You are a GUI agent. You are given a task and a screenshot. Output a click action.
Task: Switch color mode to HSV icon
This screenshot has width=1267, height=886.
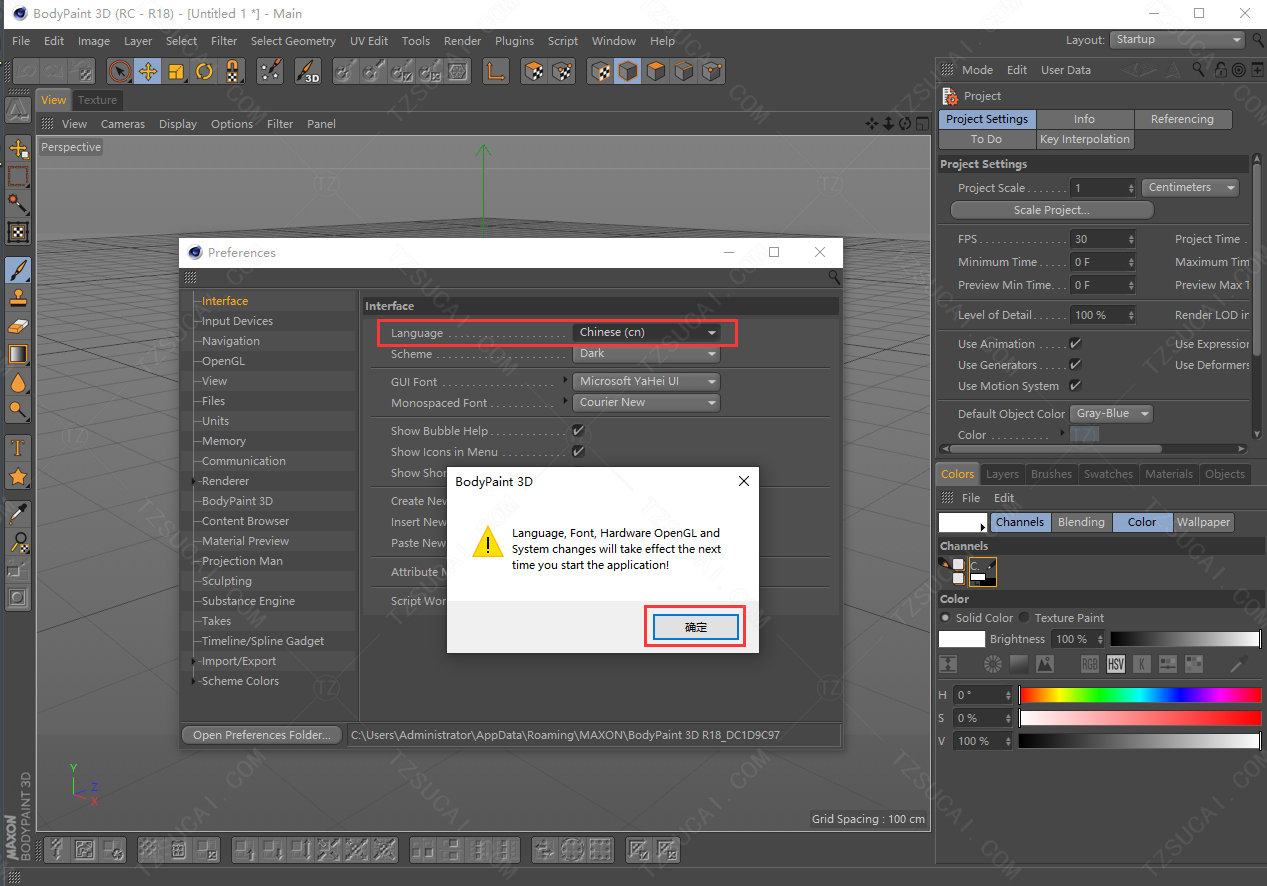point(1115,664)
